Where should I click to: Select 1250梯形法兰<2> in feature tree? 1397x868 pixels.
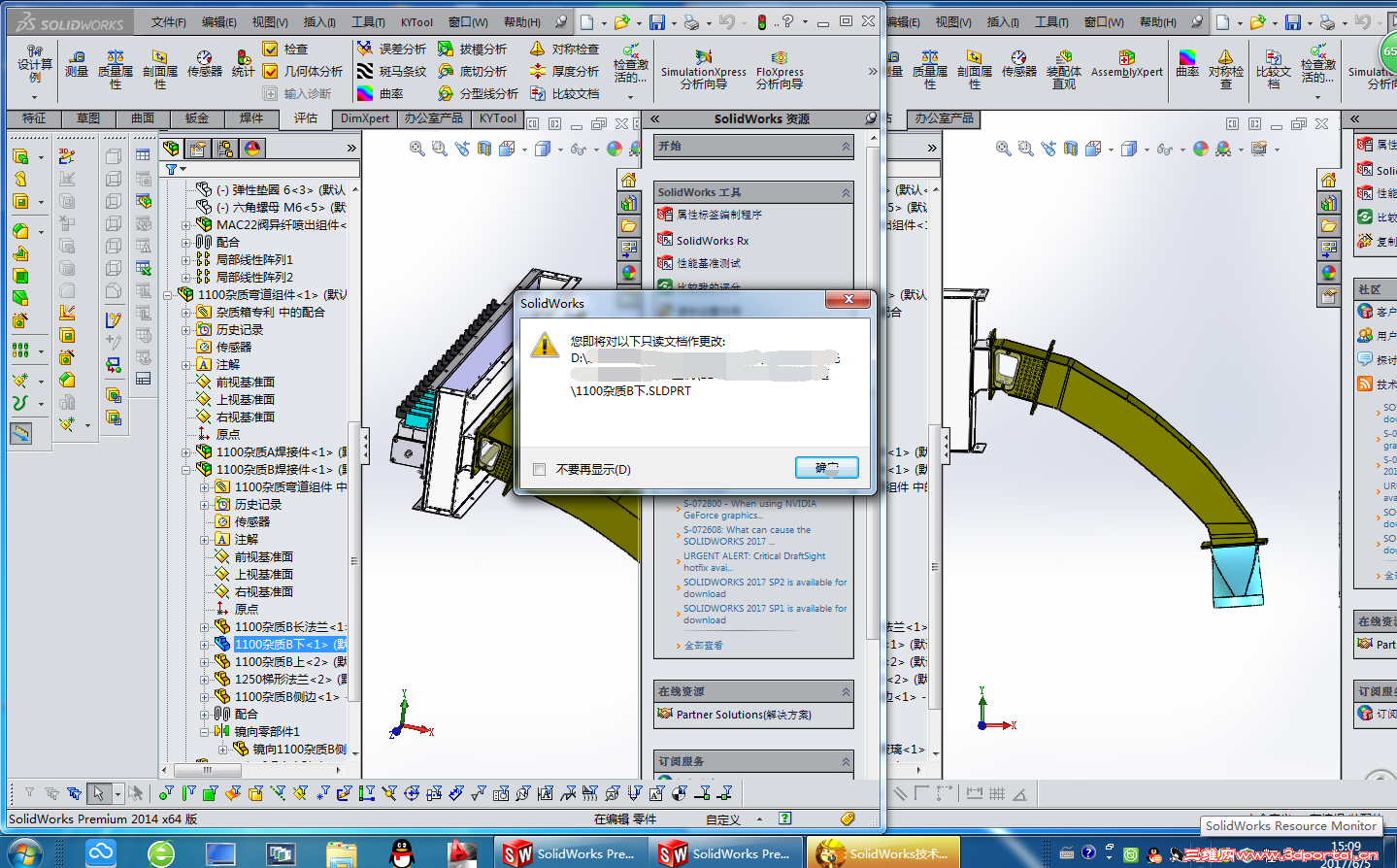[x=290, y=679]
